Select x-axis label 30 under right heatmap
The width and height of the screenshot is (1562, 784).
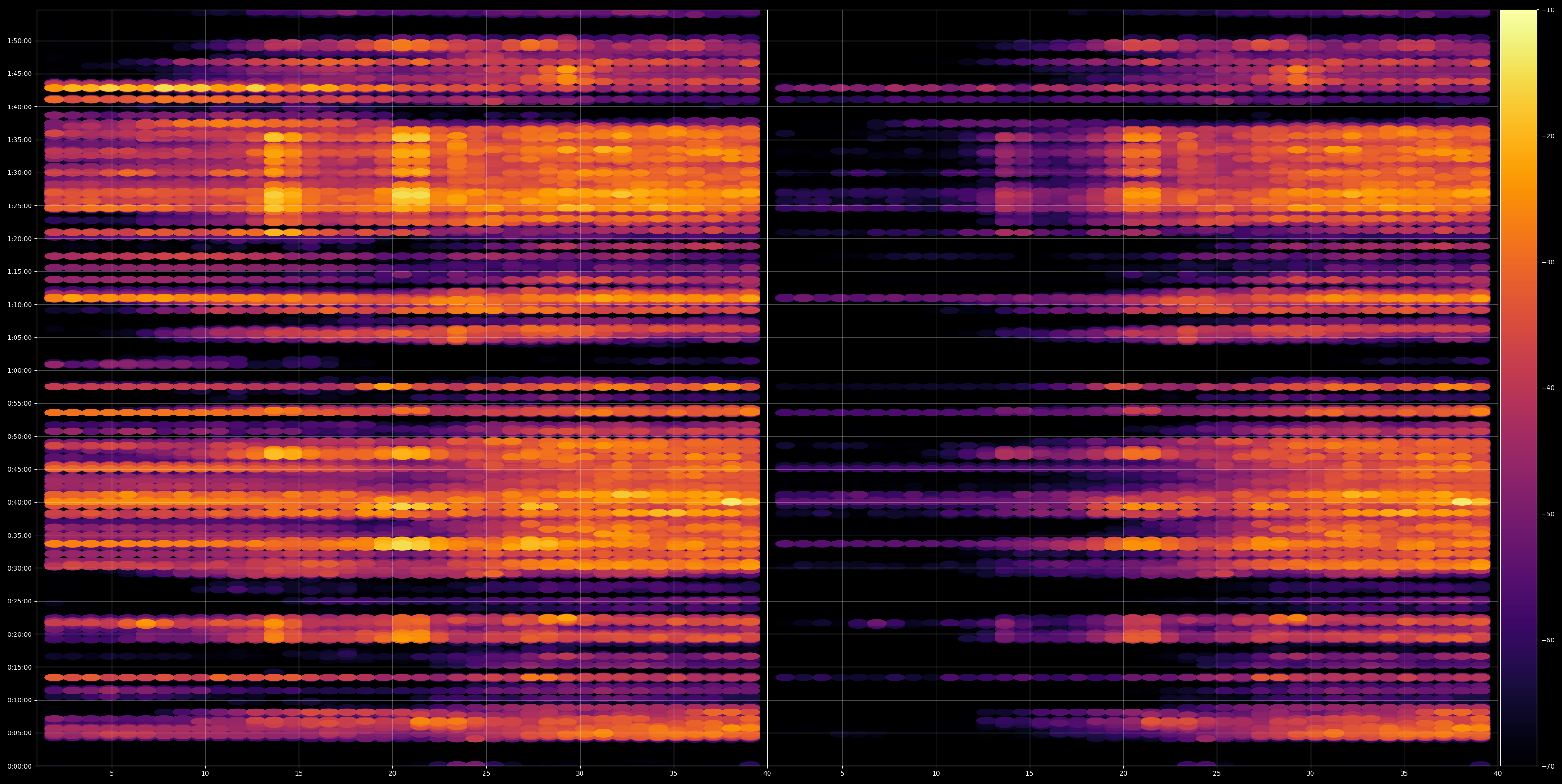coord(1310,774)
